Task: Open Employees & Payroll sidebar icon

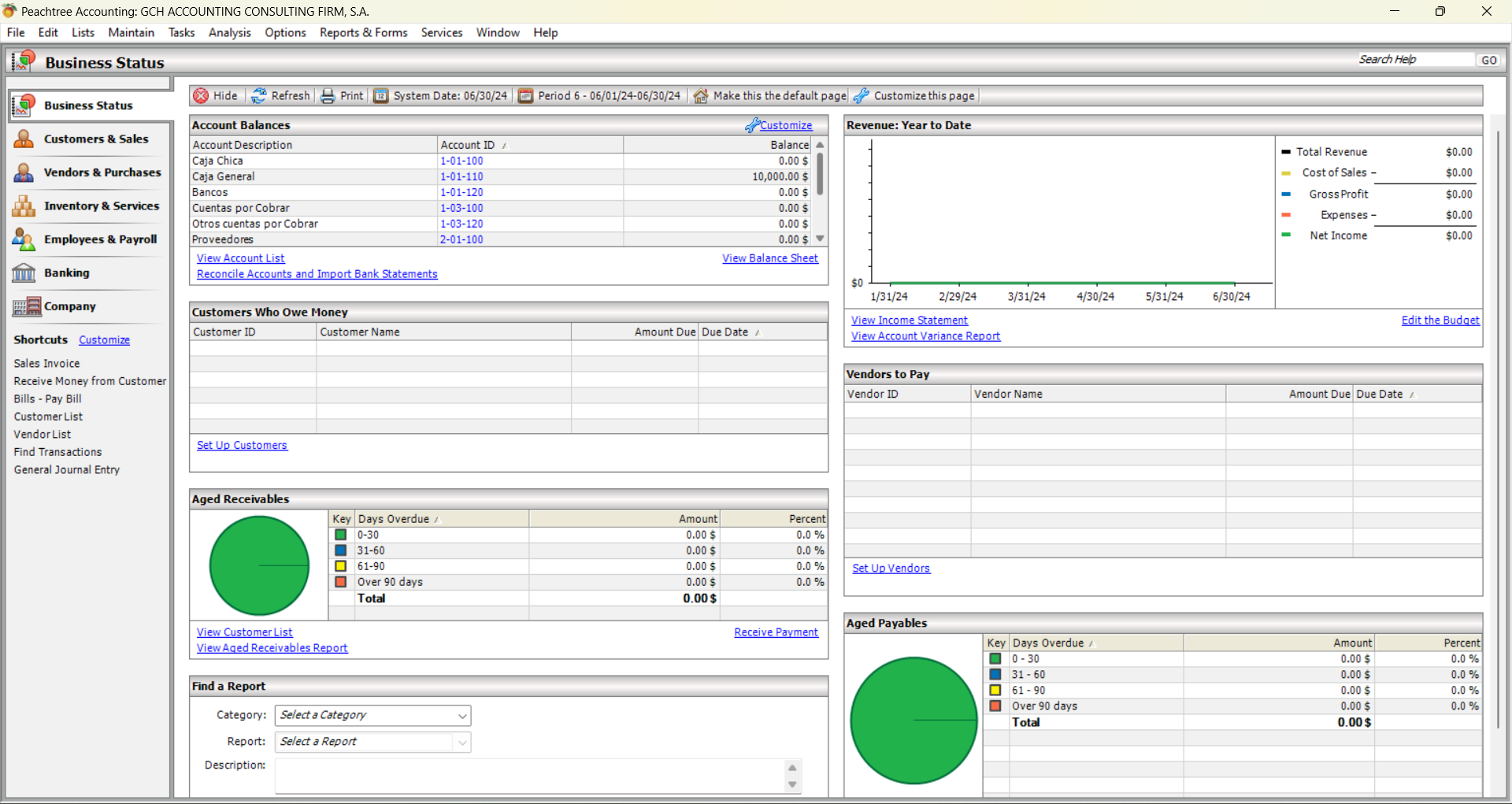Action: click(24, 239)
